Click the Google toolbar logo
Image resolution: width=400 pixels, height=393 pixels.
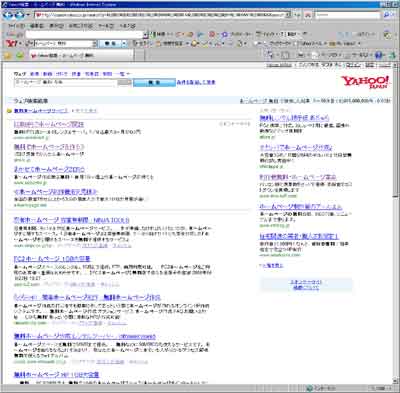click(x=15, y=34)
